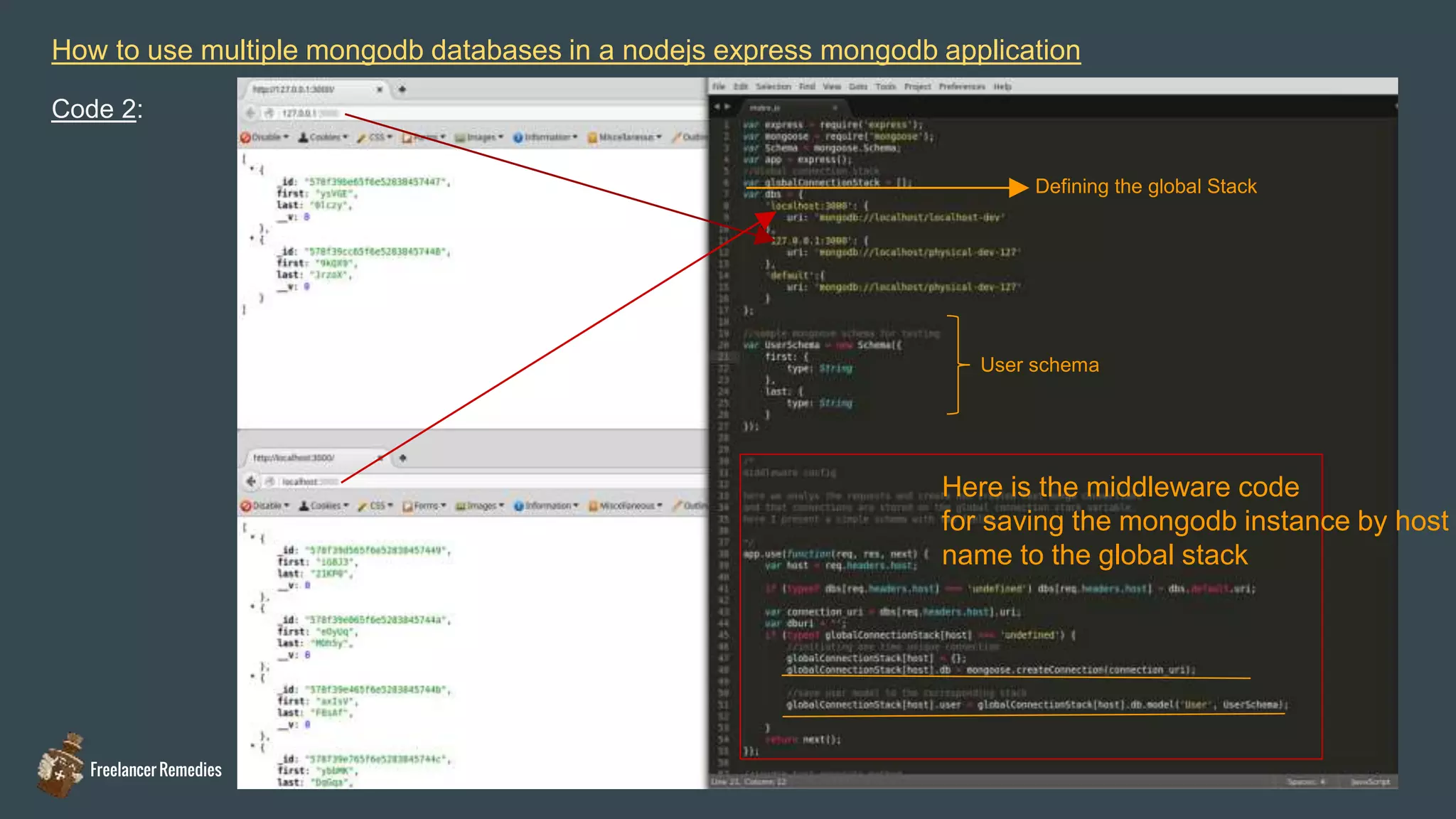
Task: Open the Disable dropdown in the localhost browser toolbar
Action: [x=266, y=505]
